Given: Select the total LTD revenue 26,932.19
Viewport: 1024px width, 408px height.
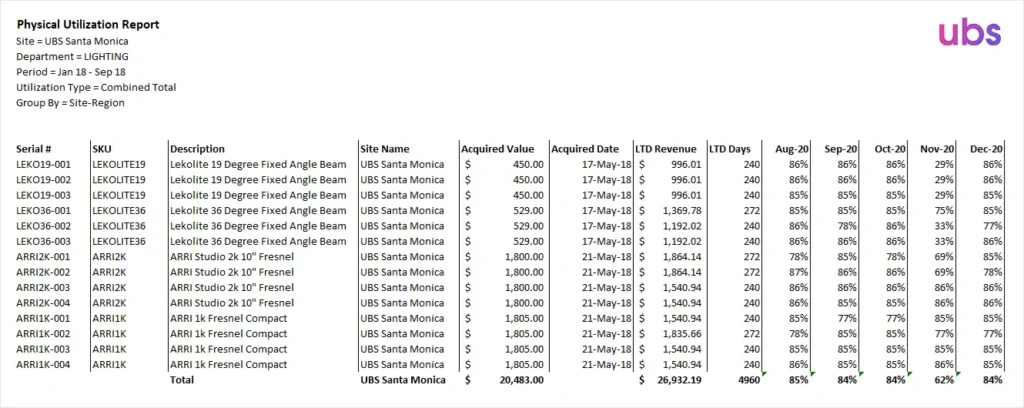Looking at the screenshot, I should pos(680,380).
